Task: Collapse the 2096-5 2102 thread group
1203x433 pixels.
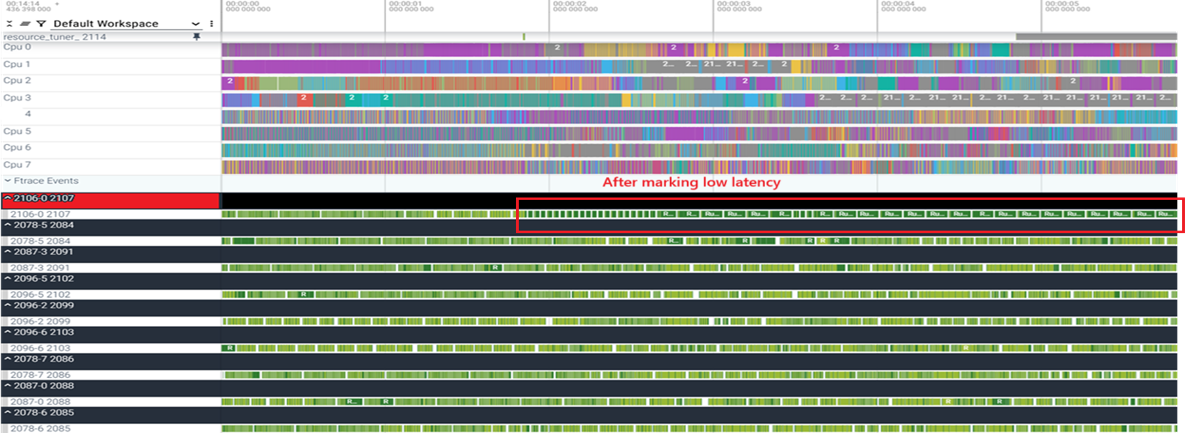Action: [x=7, y=280]
